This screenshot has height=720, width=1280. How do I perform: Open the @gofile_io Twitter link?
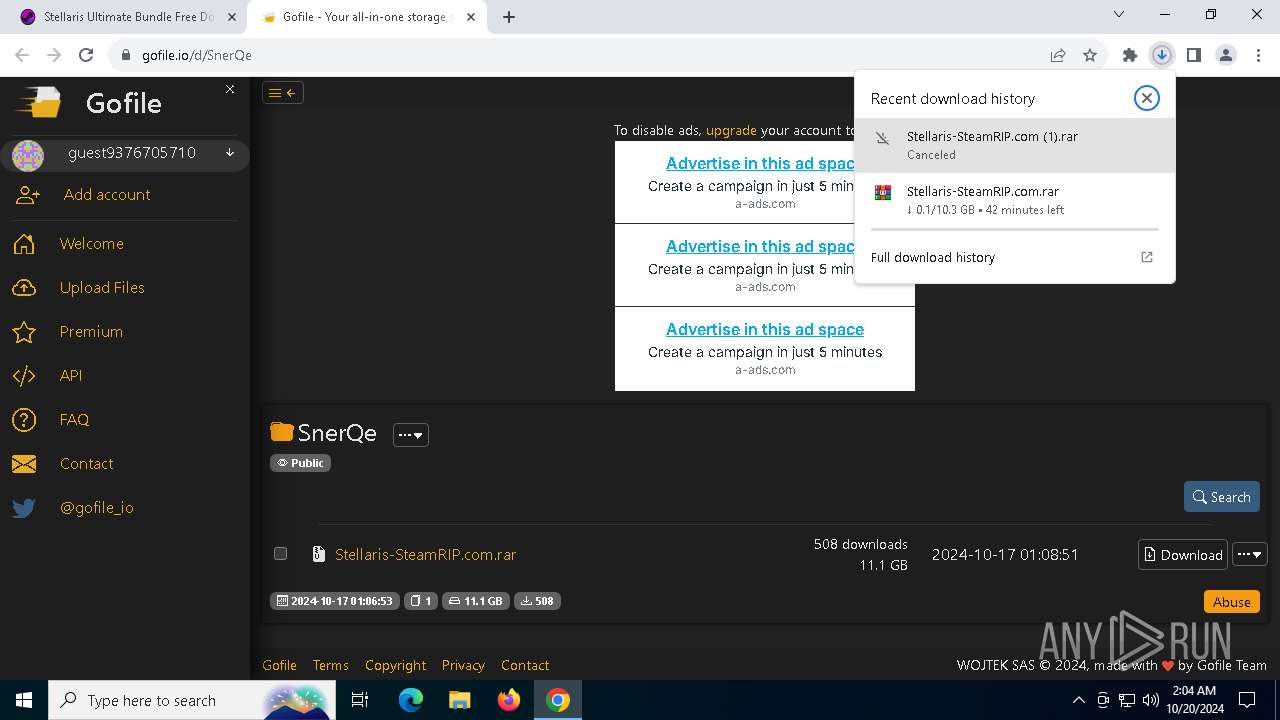point(97,507)
